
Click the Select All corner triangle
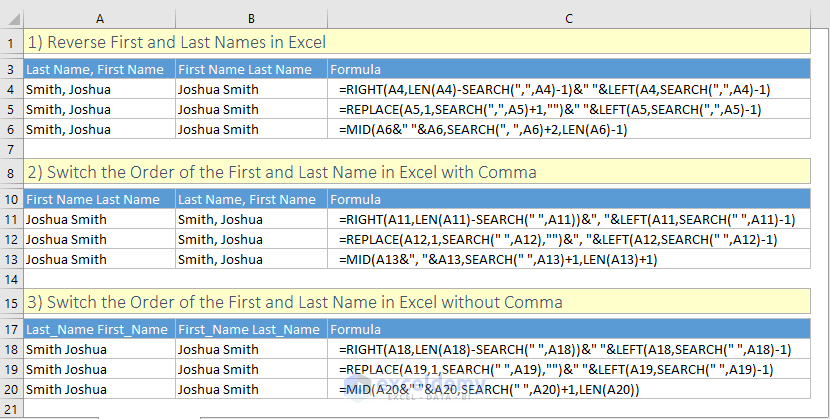pos(13,19)
